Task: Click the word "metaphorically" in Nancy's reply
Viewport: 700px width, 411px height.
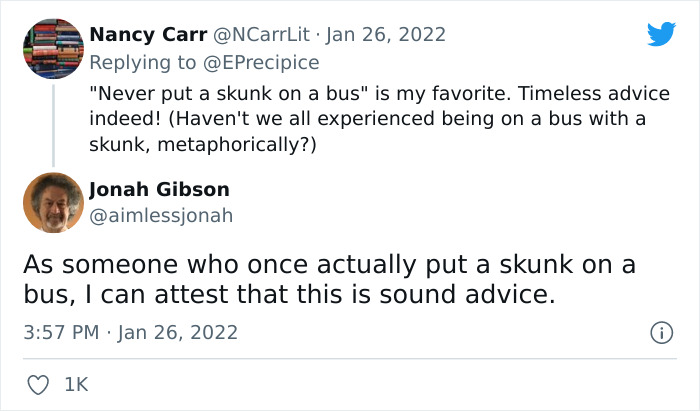Action: 241,143
